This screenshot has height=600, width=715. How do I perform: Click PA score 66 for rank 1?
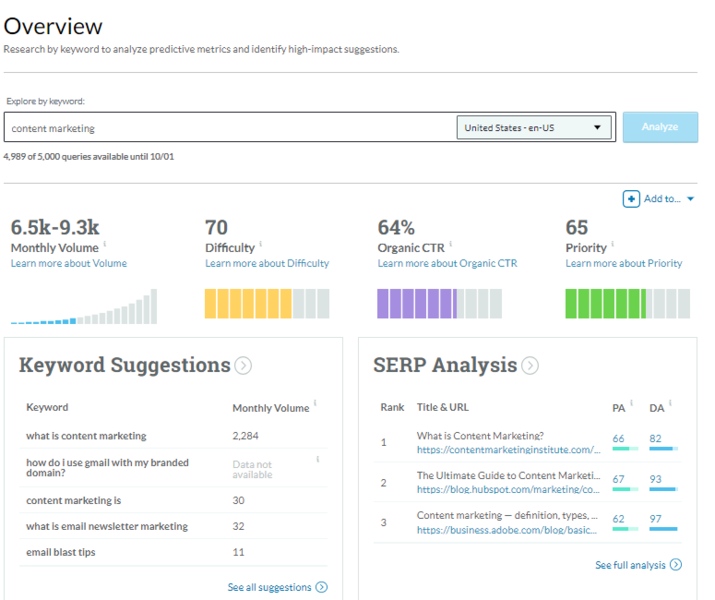618,439
